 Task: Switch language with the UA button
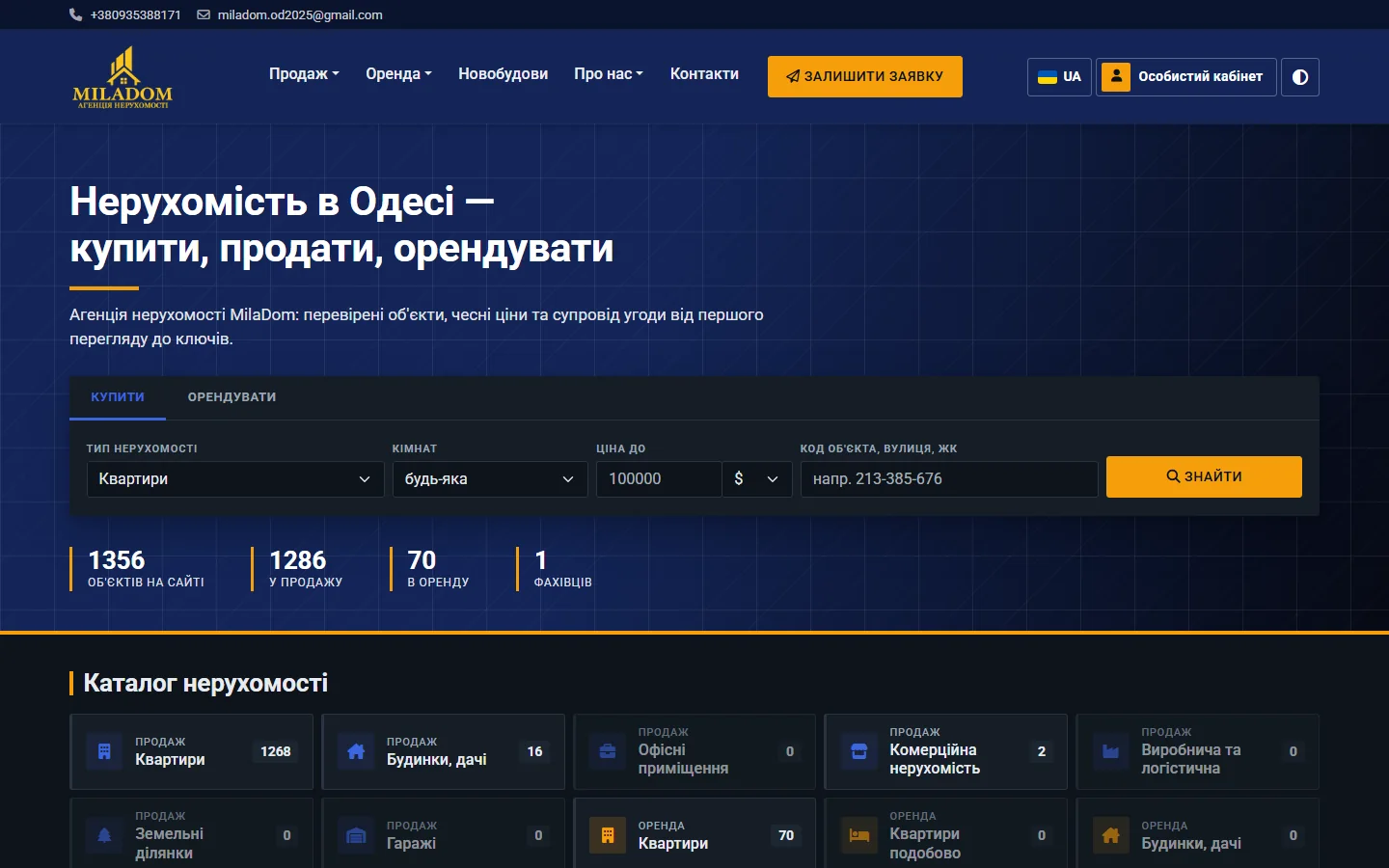[1059, 77]
